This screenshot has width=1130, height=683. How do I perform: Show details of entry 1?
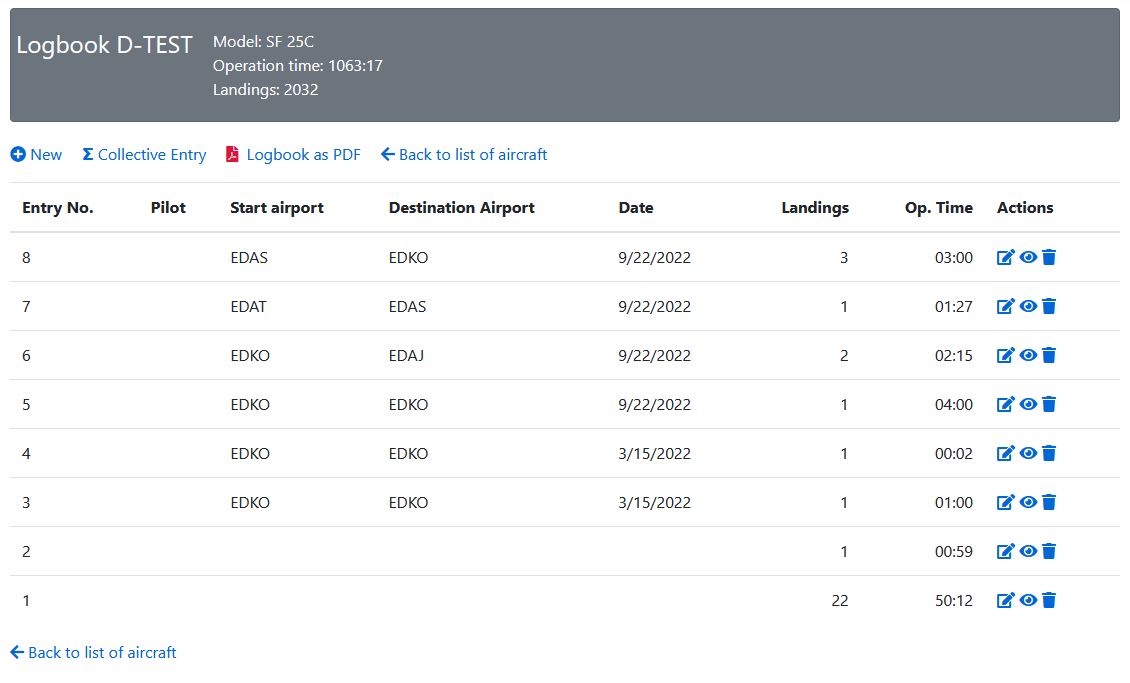1028,600
